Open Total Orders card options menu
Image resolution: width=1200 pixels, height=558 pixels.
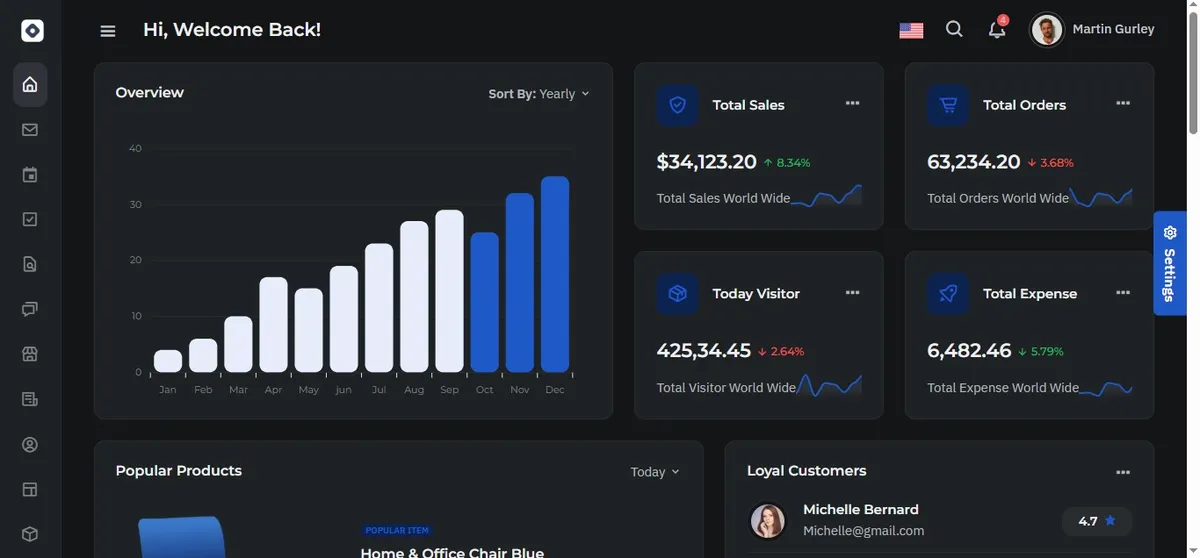tap(1123, 103)
